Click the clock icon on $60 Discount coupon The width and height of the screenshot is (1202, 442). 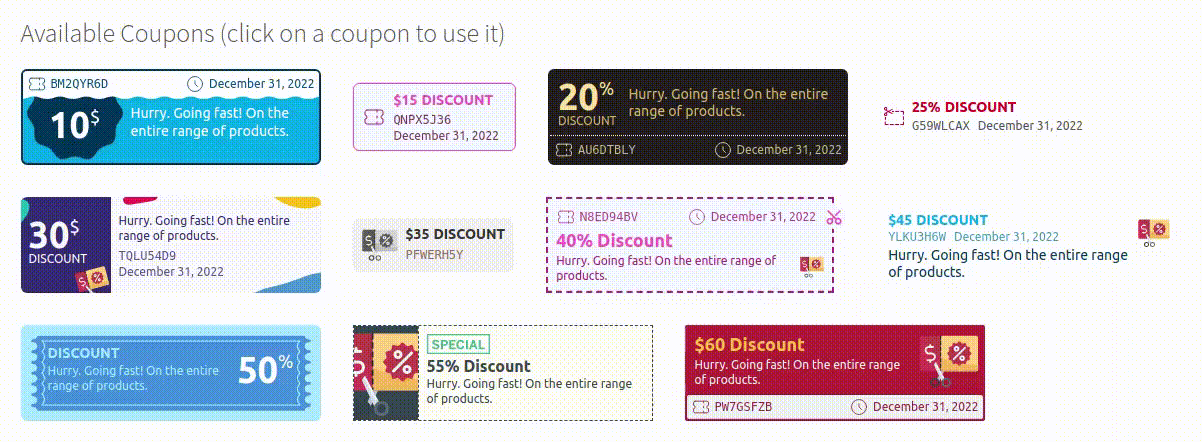(859, 407)
